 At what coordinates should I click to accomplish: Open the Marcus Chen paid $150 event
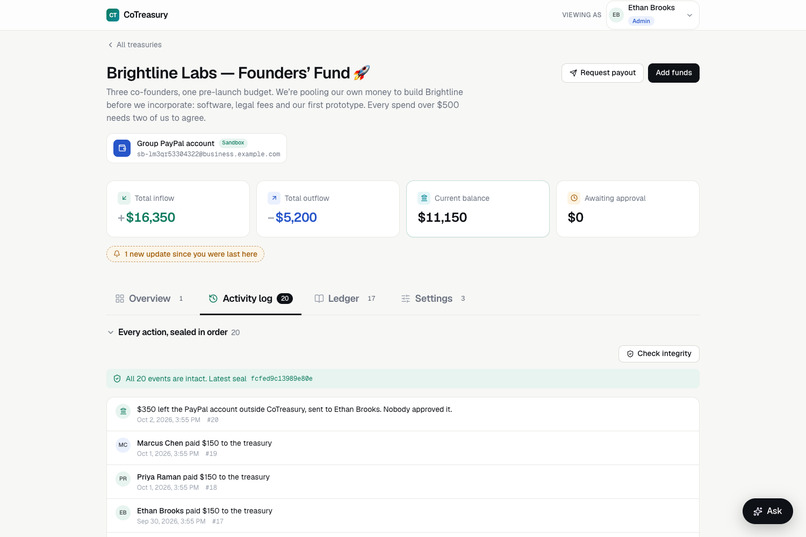coord(403,448)
